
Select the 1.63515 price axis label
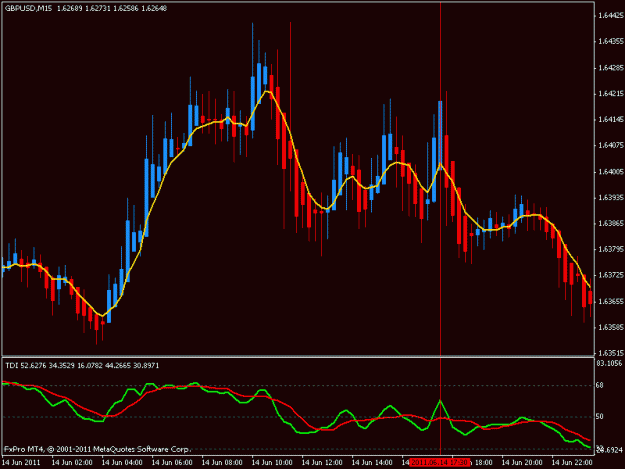tap(610, 353)
